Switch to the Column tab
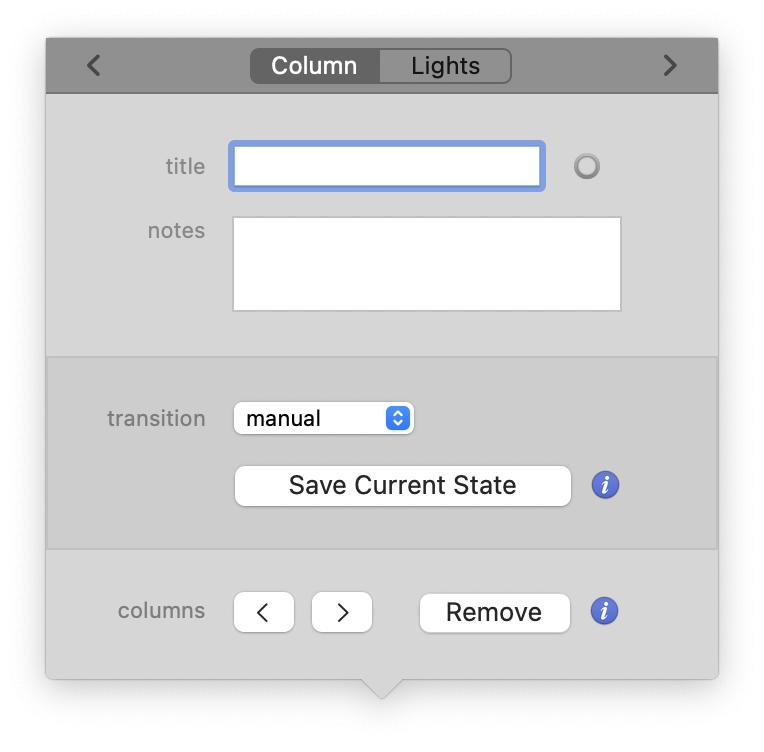 point(314,66)
